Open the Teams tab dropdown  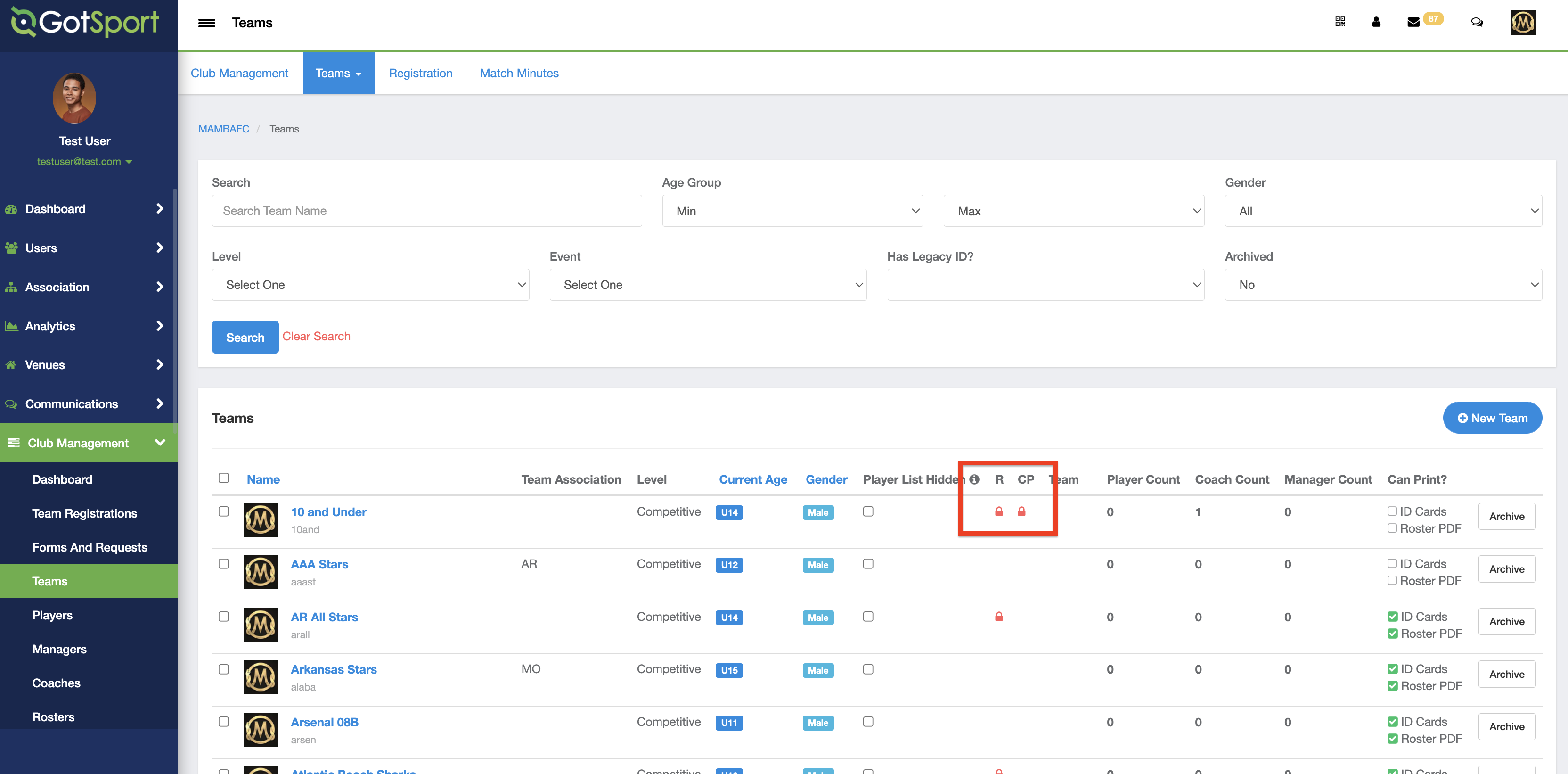[338, 73]
